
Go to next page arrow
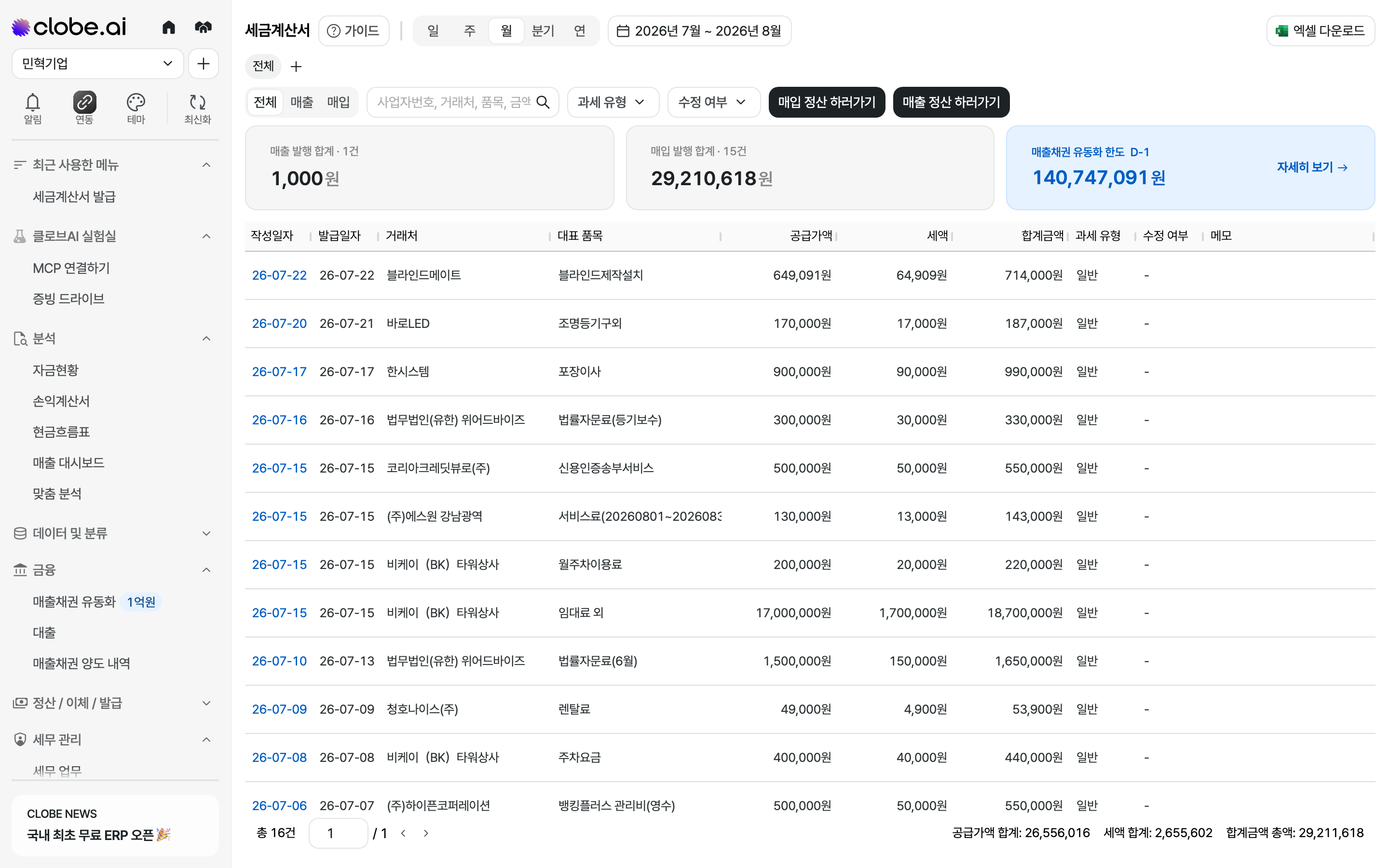[426, 833]
